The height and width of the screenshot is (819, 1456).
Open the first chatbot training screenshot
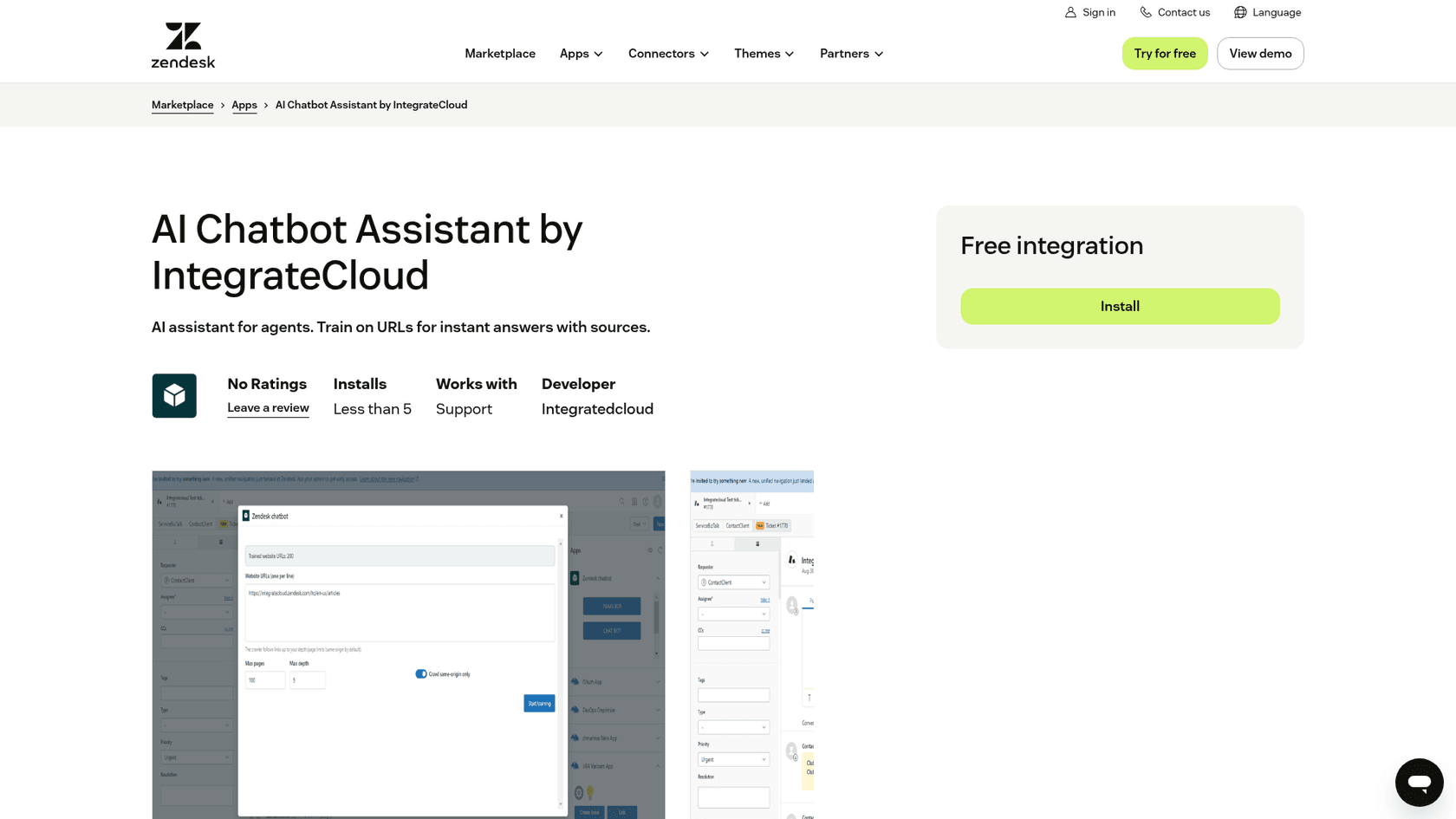408,645
